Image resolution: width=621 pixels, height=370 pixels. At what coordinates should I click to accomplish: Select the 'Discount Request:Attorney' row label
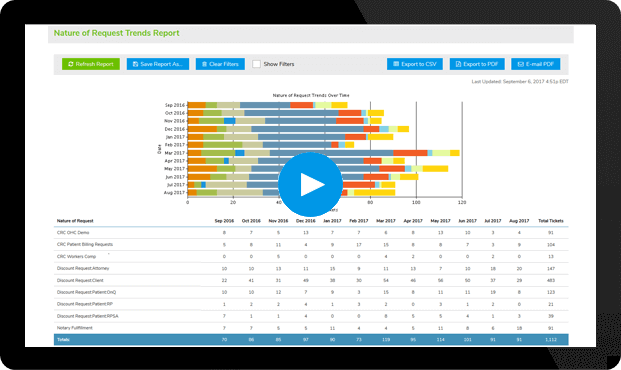point(83,269)
